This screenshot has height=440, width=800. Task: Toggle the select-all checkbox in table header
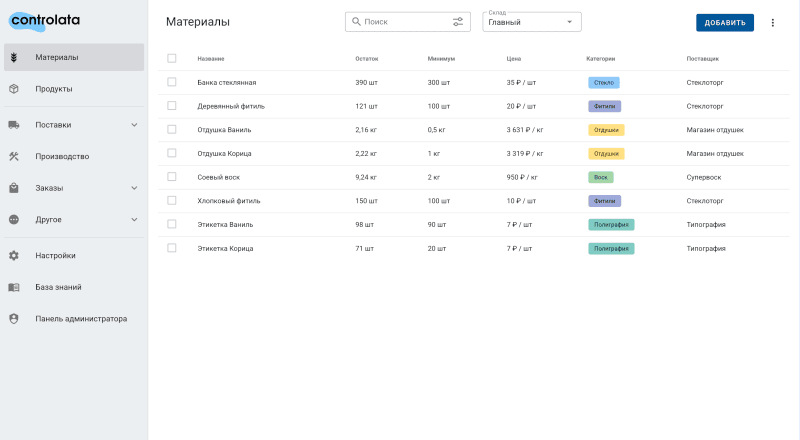[172, 58]
